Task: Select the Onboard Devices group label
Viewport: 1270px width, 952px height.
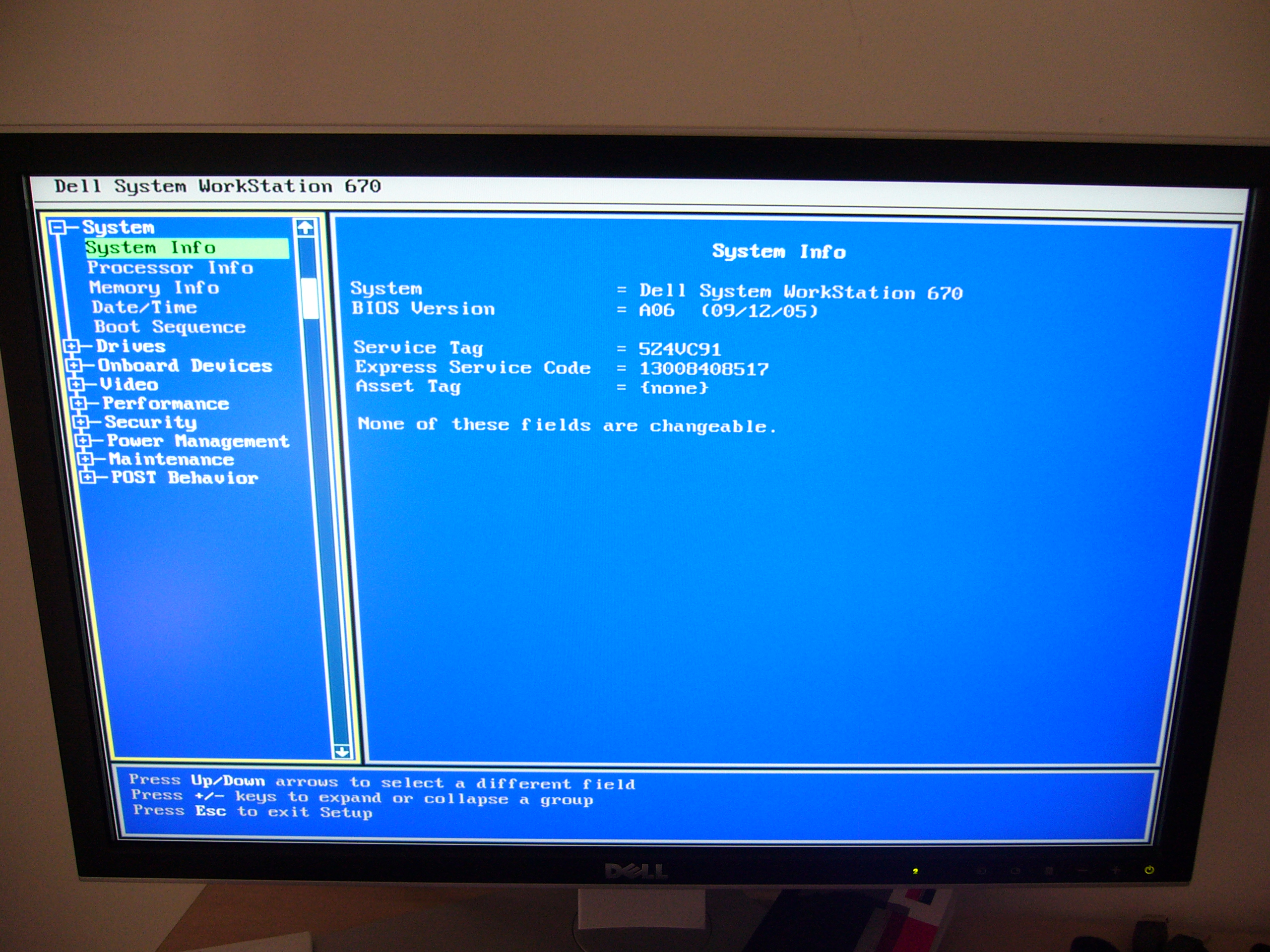Action: (x=185, y=365)
